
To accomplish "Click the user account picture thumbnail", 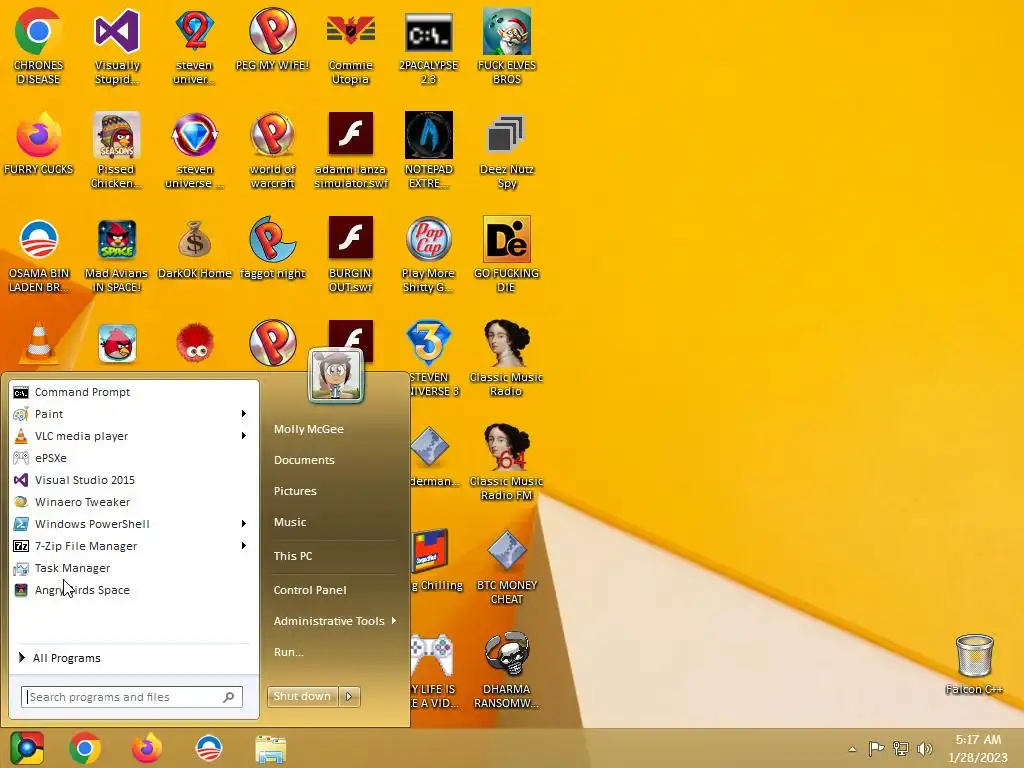I will [x=336, y=375].
